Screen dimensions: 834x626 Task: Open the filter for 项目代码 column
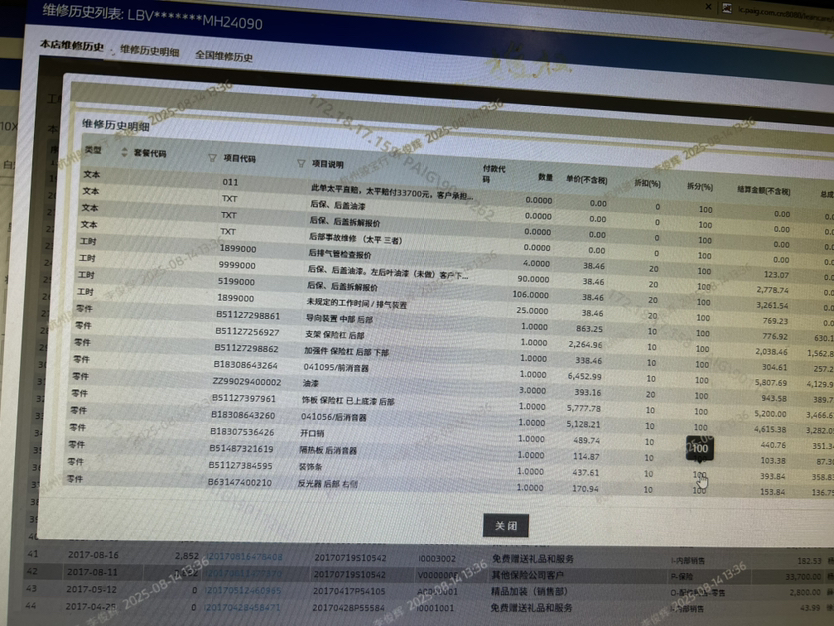212,158
